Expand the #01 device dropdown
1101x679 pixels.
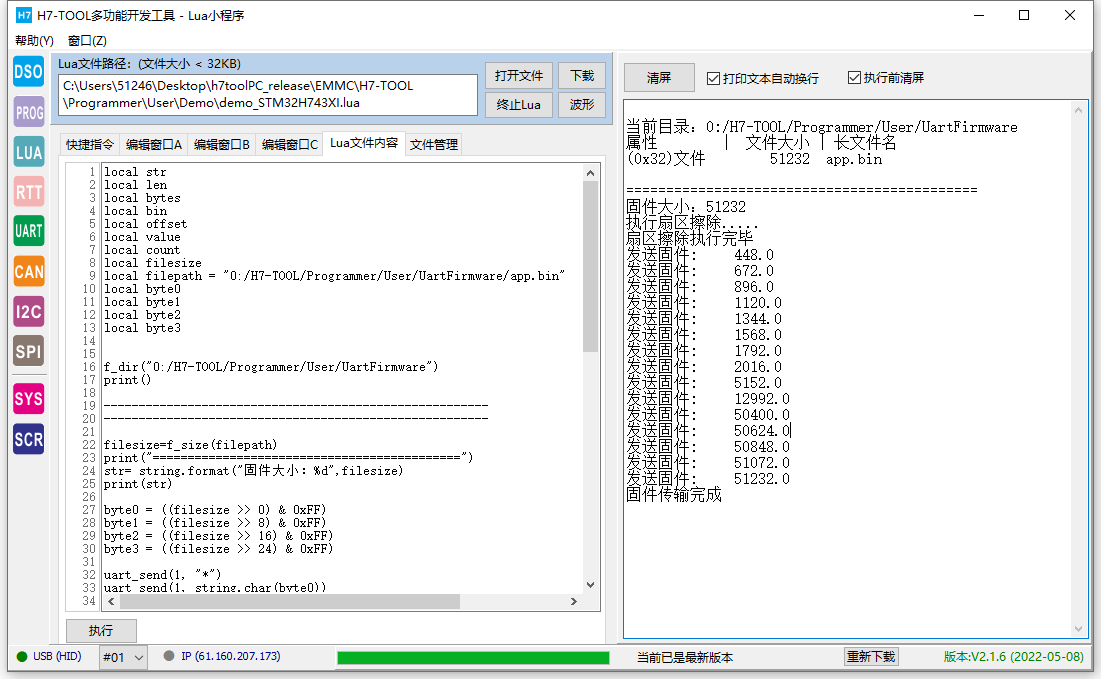[123, 657]
